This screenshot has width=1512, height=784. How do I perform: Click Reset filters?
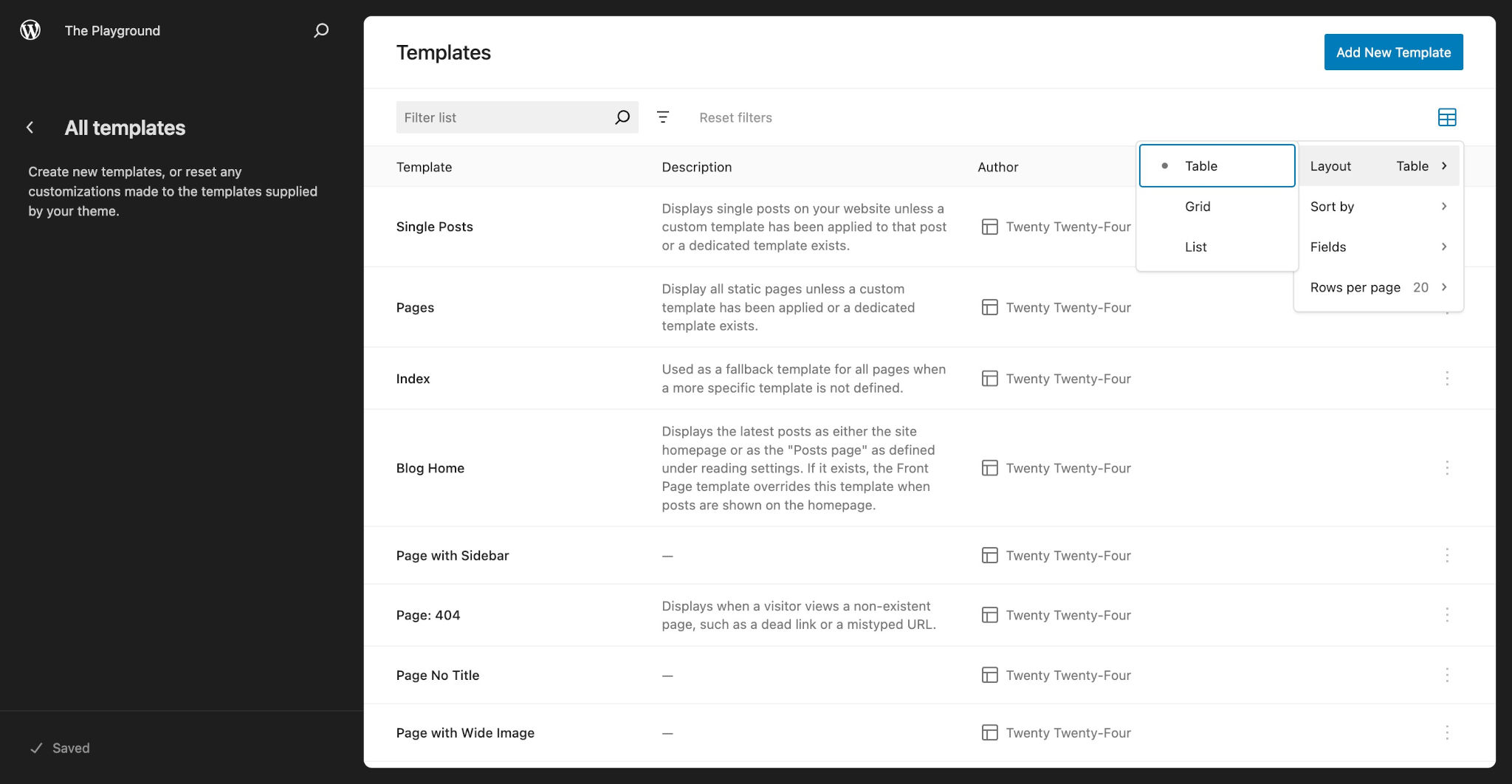pos(735,117)
